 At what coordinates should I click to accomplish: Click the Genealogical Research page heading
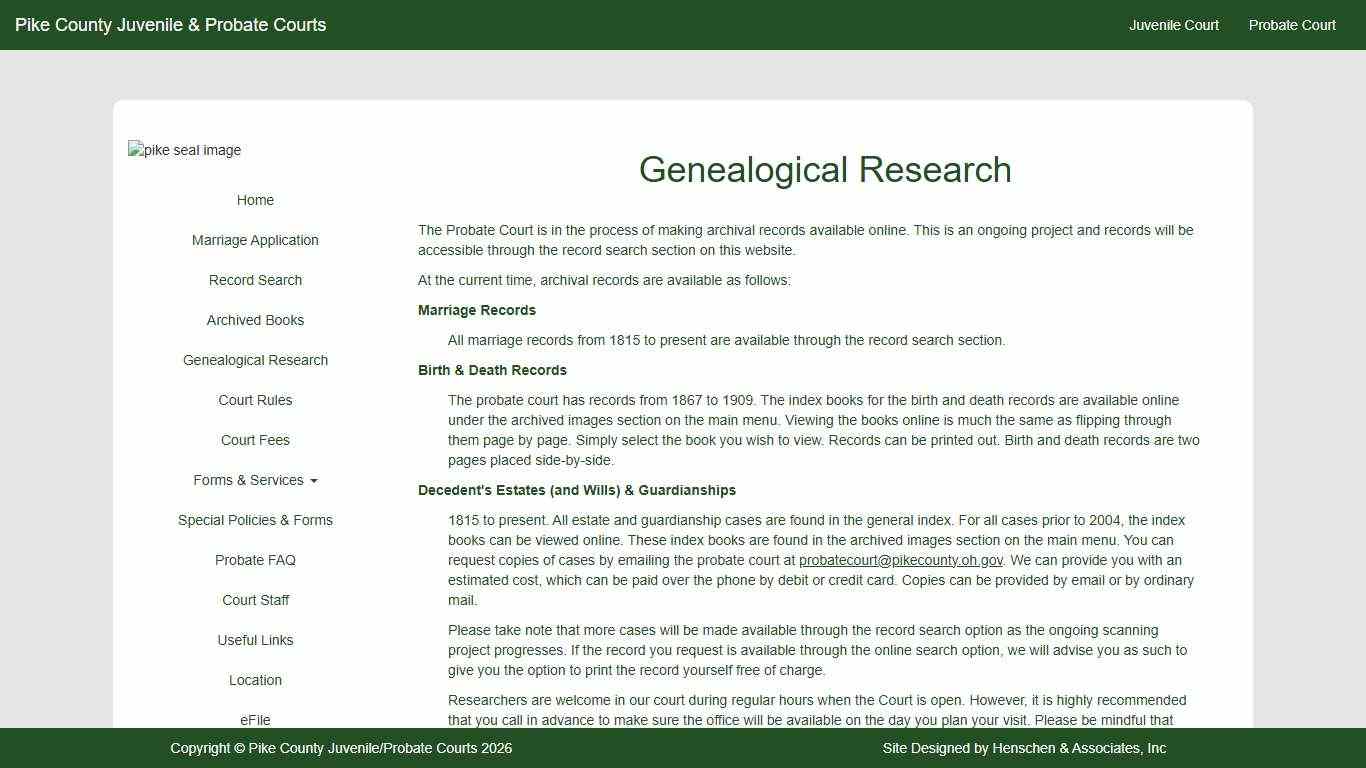tap(825, 170)
